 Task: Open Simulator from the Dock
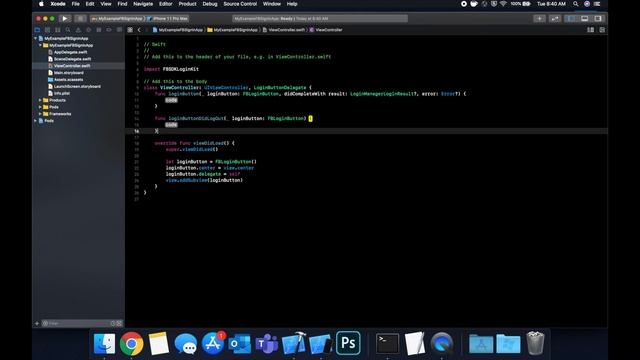click(x=321, y=343)
